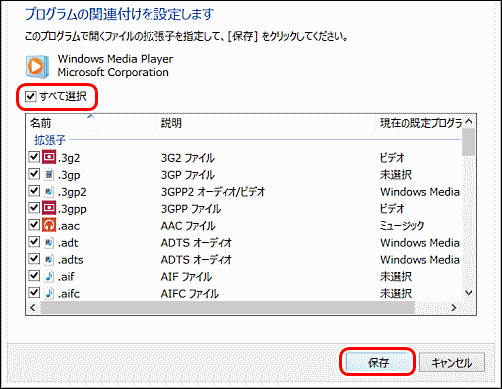Select the .aifc extension name
This screenshot has width=502, height=389.
coord(69,293)
